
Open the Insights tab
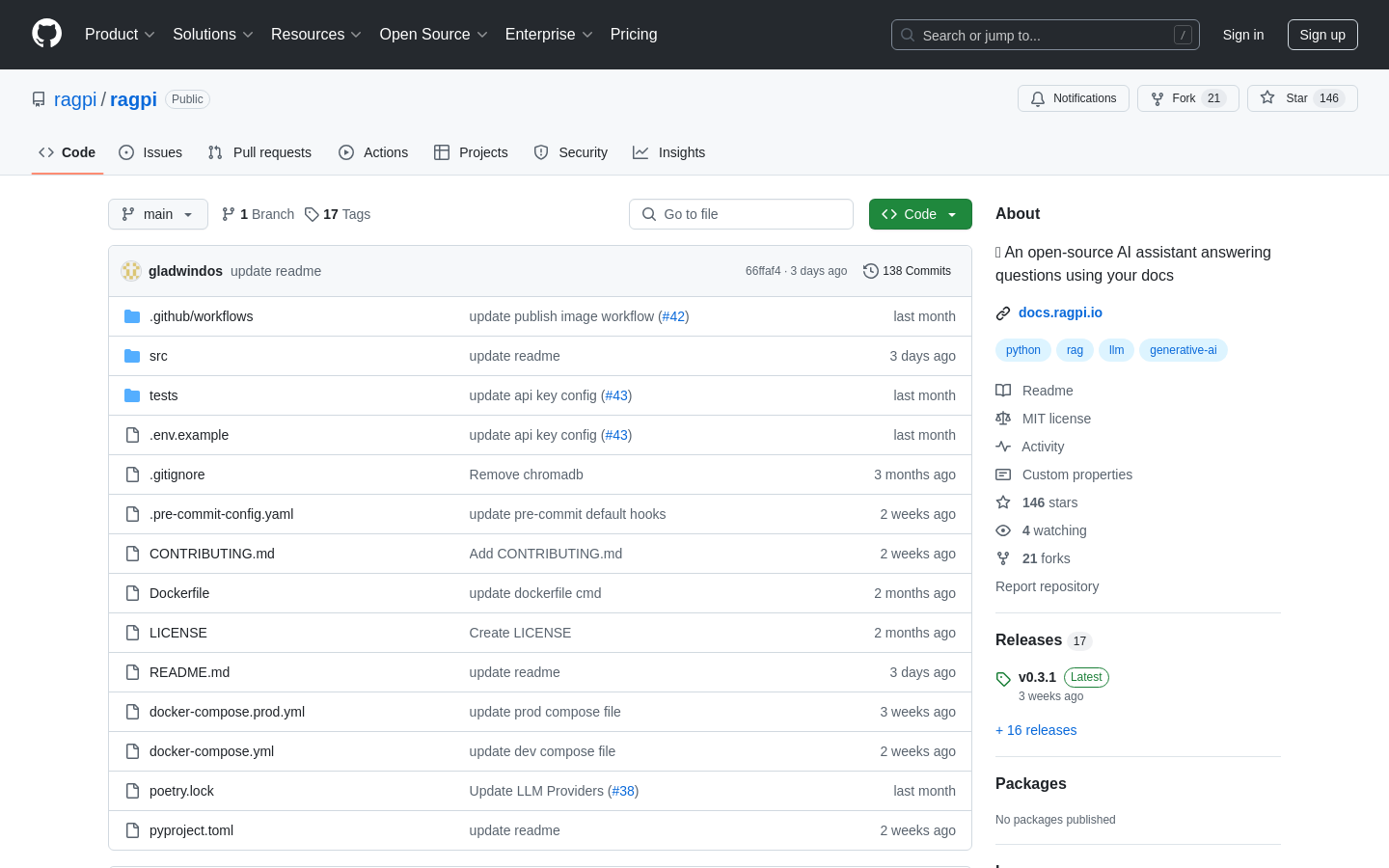669,152
